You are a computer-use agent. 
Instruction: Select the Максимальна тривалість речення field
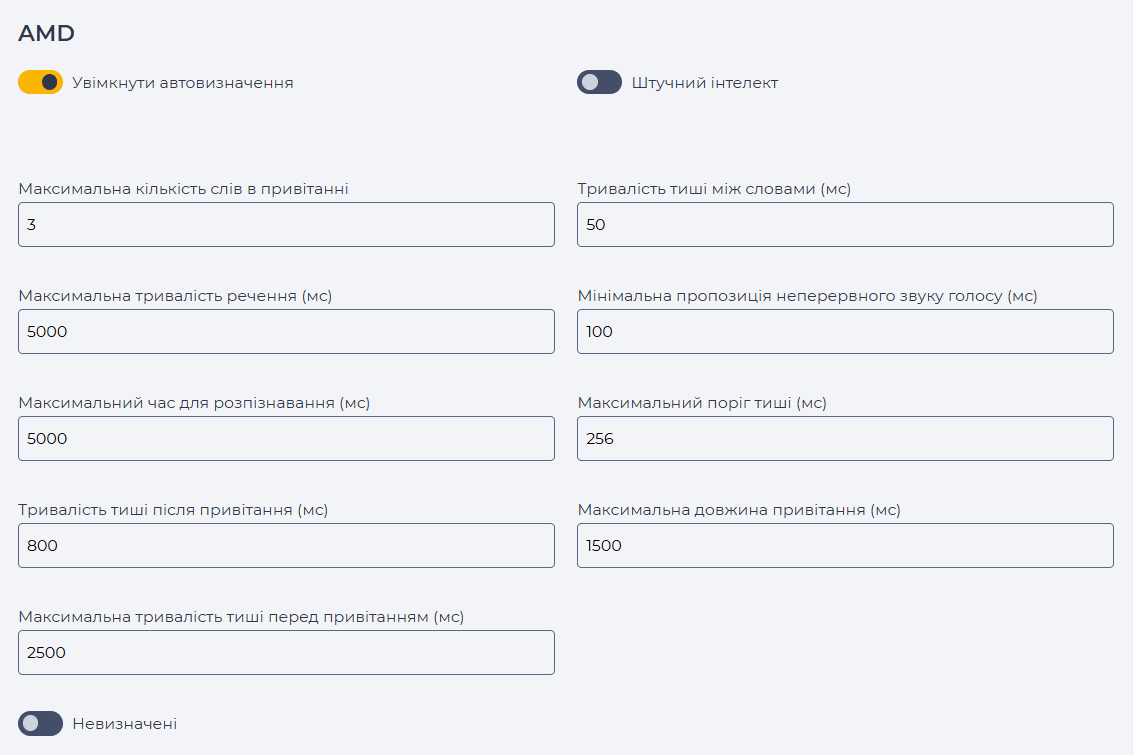point(286,332)
